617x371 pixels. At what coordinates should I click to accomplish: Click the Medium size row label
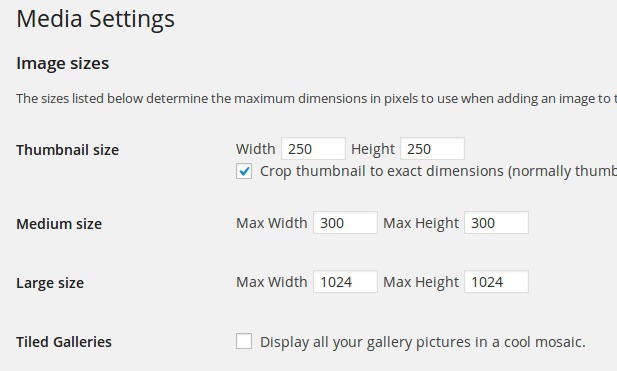click(x=59, y=224)
